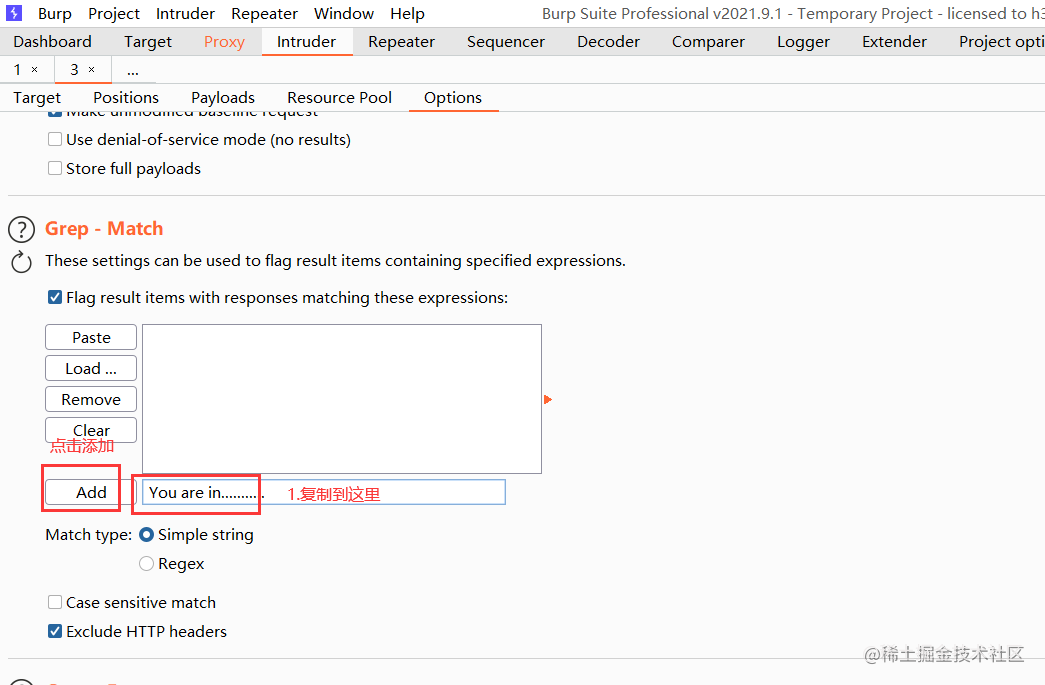The image size is (1045, 685).
Task: Close Intruder attack tab 3
Action: click(x=92, y=70)
